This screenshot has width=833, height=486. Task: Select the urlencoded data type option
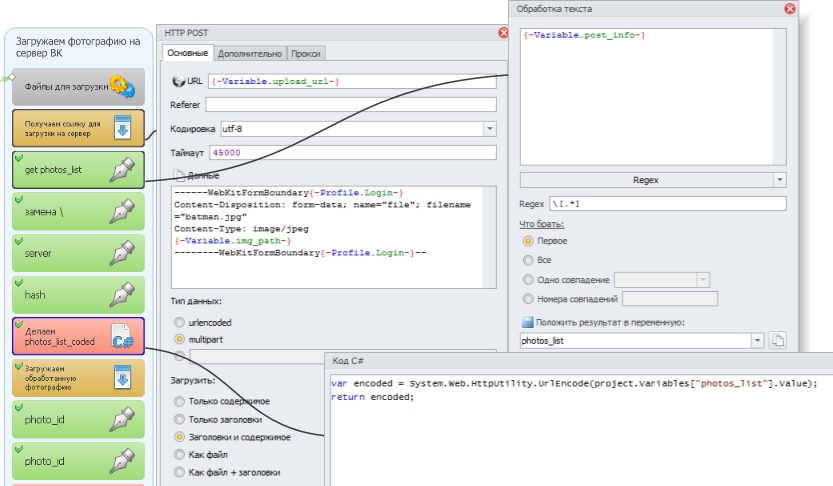tap(180, 322)
